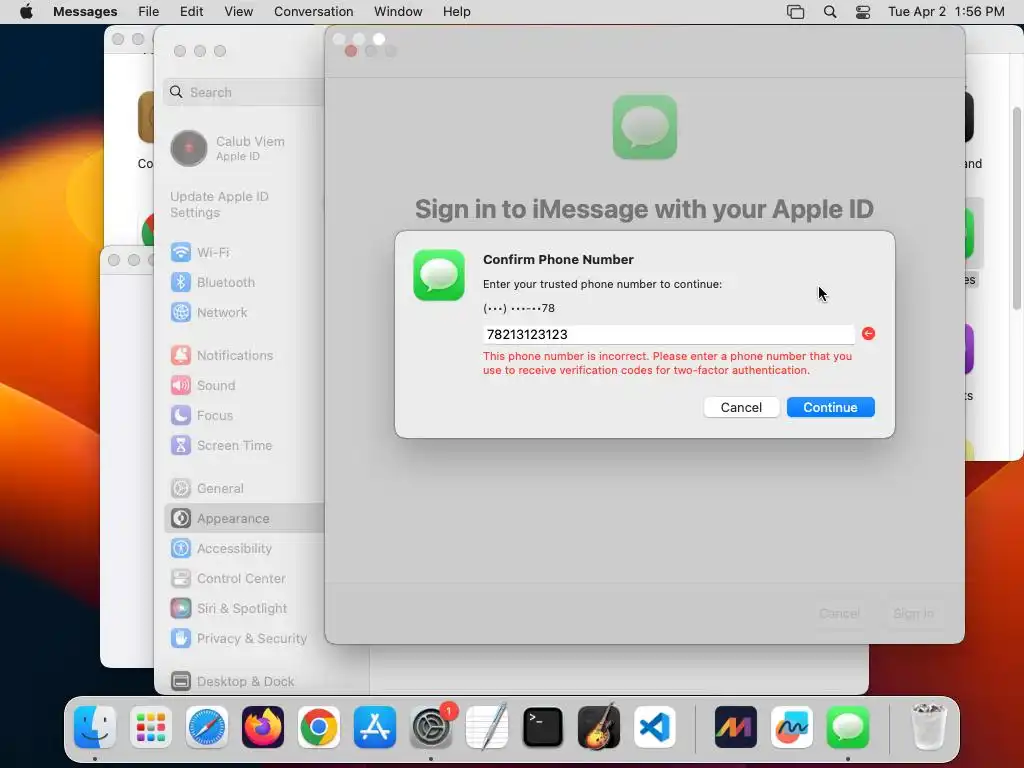Open the Edit menu
The width and height of the screenshot is (1024, 768).
tap(191, 12)
